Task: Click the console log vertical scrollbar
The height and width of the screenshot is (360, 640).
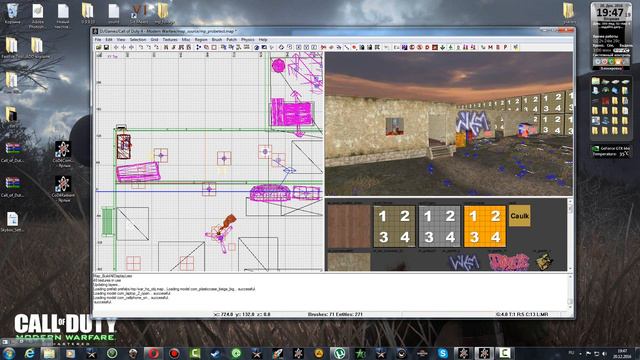Action: coord(570,292)
